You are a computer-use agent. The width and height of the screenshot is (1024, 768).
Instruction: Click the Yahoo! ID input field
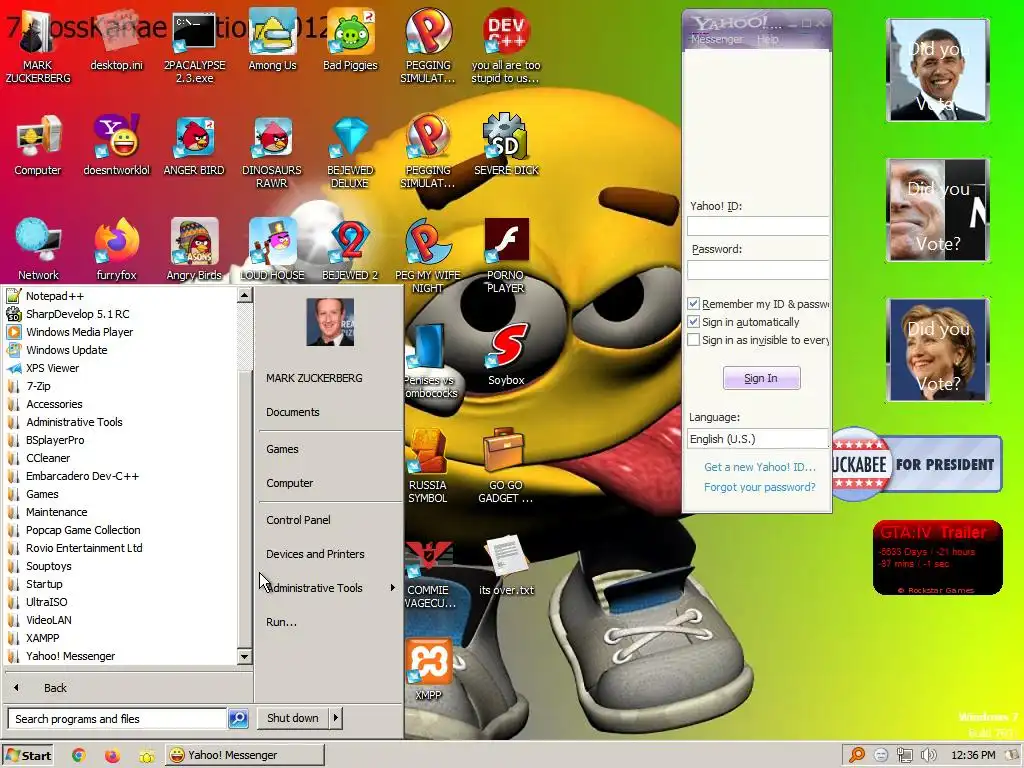click(x=758, y=226)
